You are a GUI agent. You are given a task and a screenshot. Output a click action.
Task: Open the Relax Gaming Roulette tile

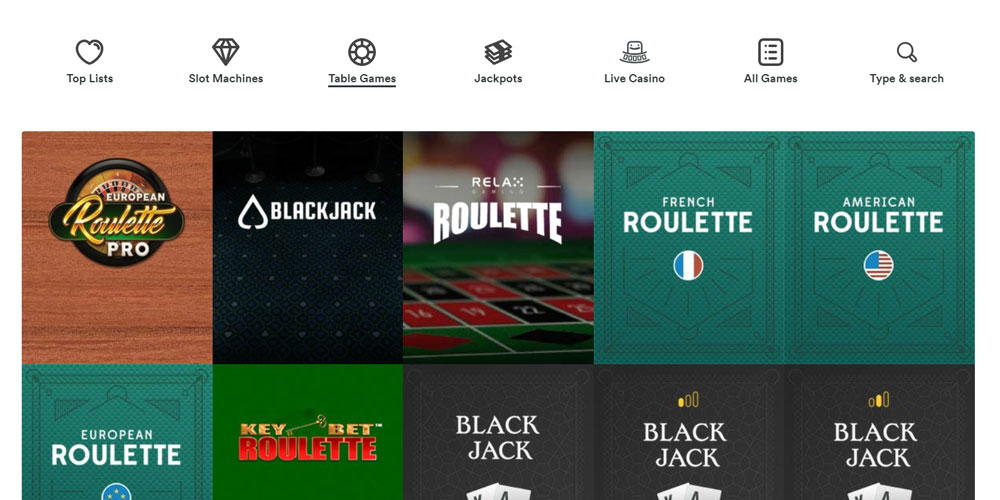[x=498, y=247]
